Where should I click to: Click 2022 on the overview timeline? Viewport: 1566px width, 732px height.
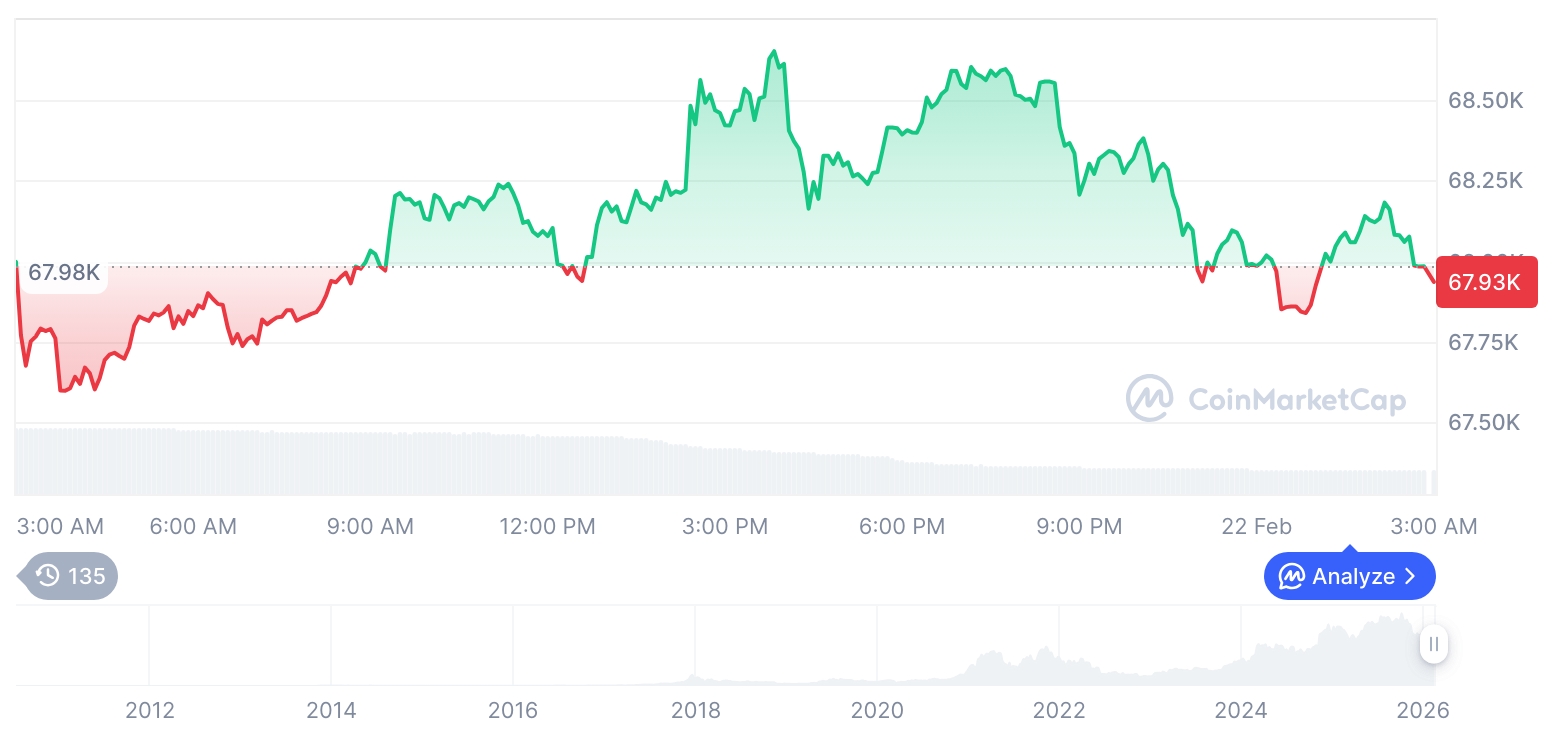(x=1058, y=711)
